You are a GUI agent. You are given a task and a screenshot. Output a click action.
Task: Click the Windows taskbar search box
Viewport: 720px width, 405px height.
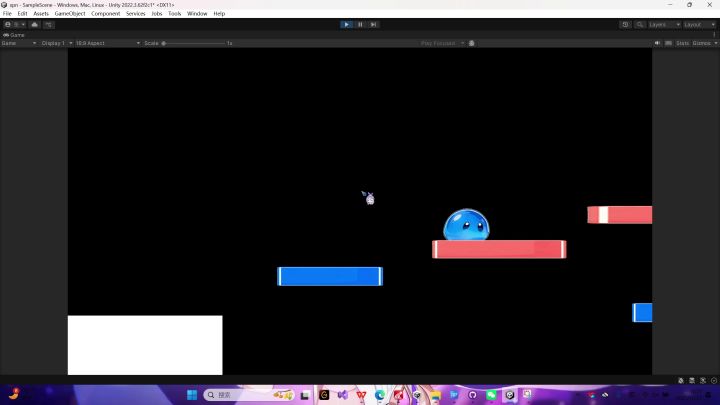[x=249, y=395]
